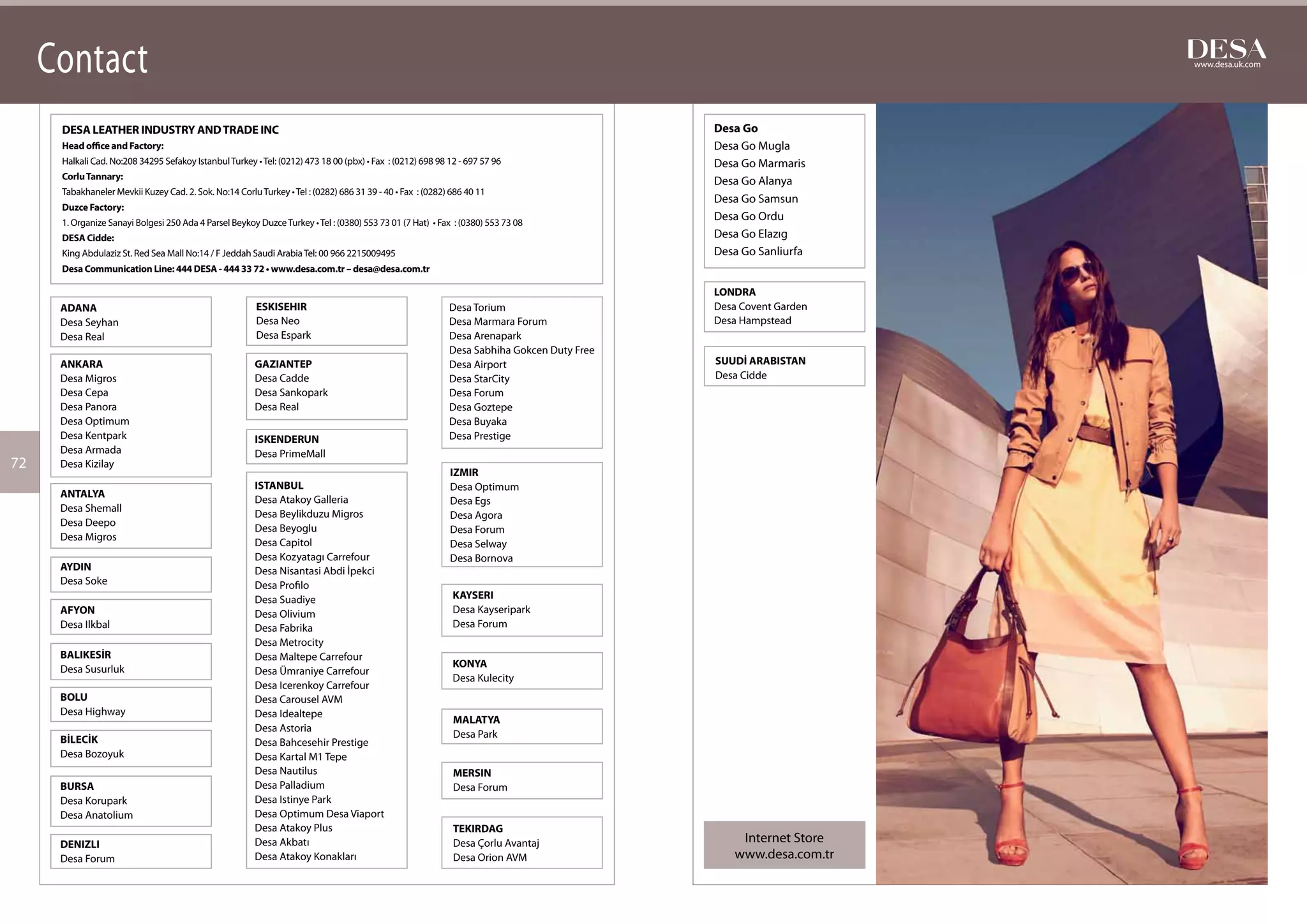Click Desa StarCity entry

[x=479, y=378]
